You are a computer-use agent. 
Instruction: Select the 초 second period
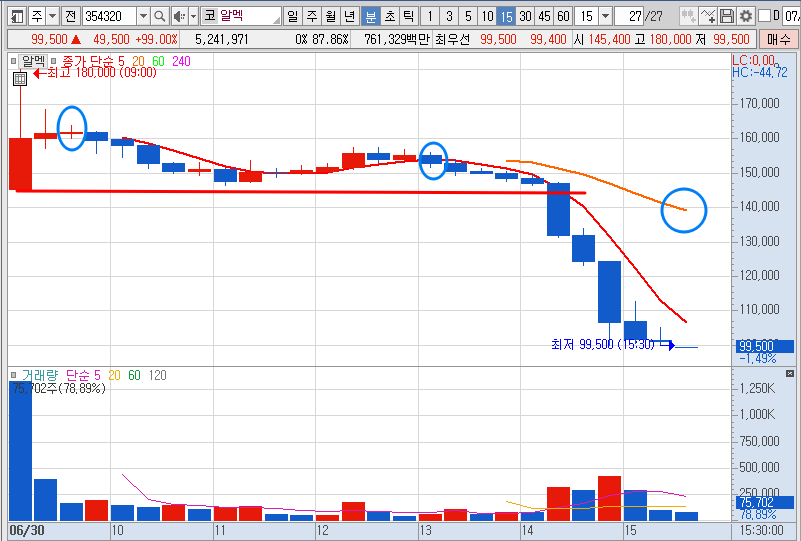click(390, 16)
